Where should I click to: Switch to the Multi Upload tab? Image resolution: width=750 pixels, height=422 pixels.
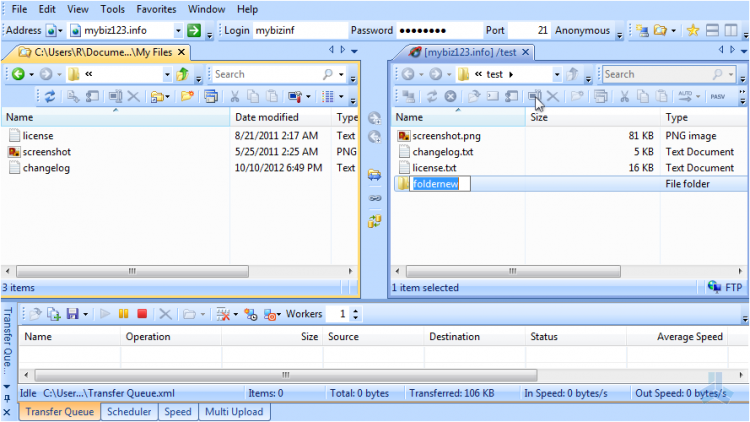tap(234, 411)
